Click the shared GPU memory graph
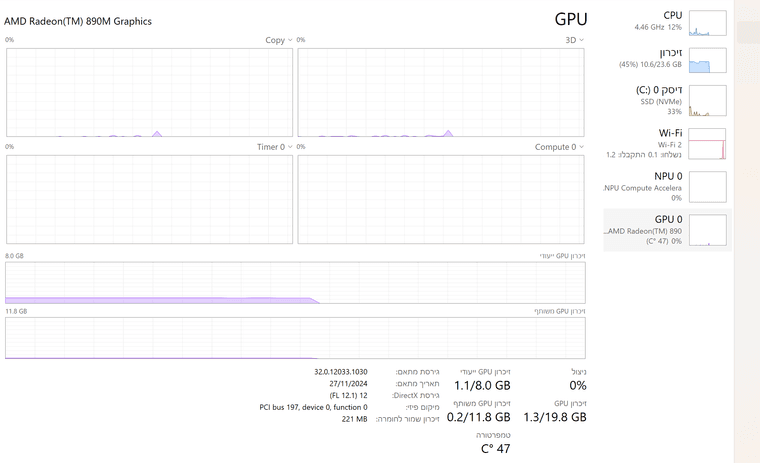This screenshot has height=463, width=760. tap(295, 338)
